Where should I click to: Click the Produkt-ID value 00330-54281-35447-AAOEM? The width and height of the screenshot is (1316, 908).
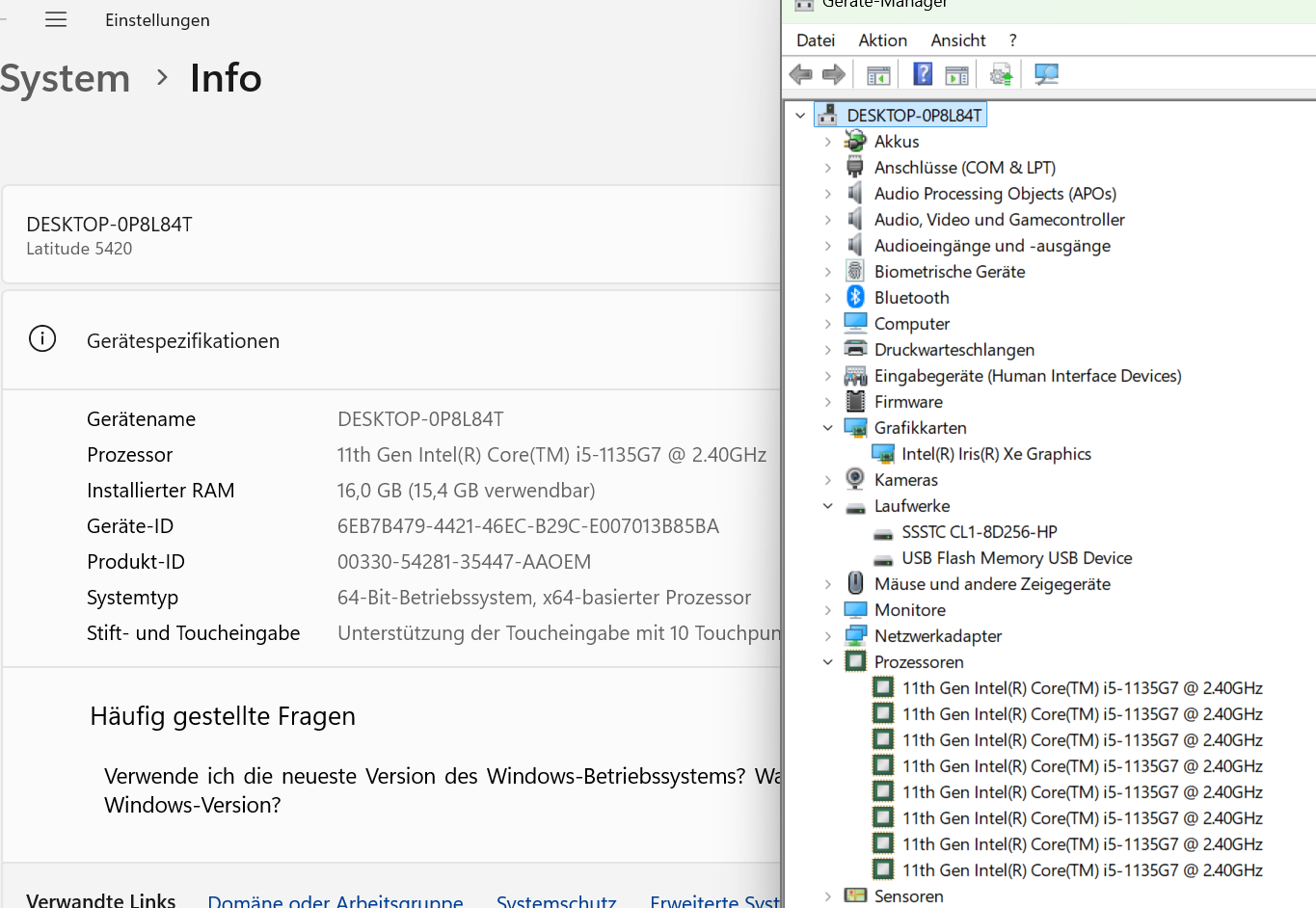[x=465, y=562]
